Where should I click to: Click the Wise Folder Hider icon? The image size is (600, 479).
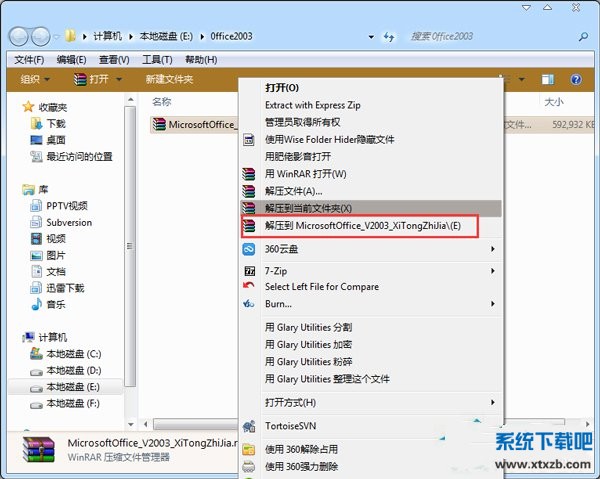tap(250, 140)
